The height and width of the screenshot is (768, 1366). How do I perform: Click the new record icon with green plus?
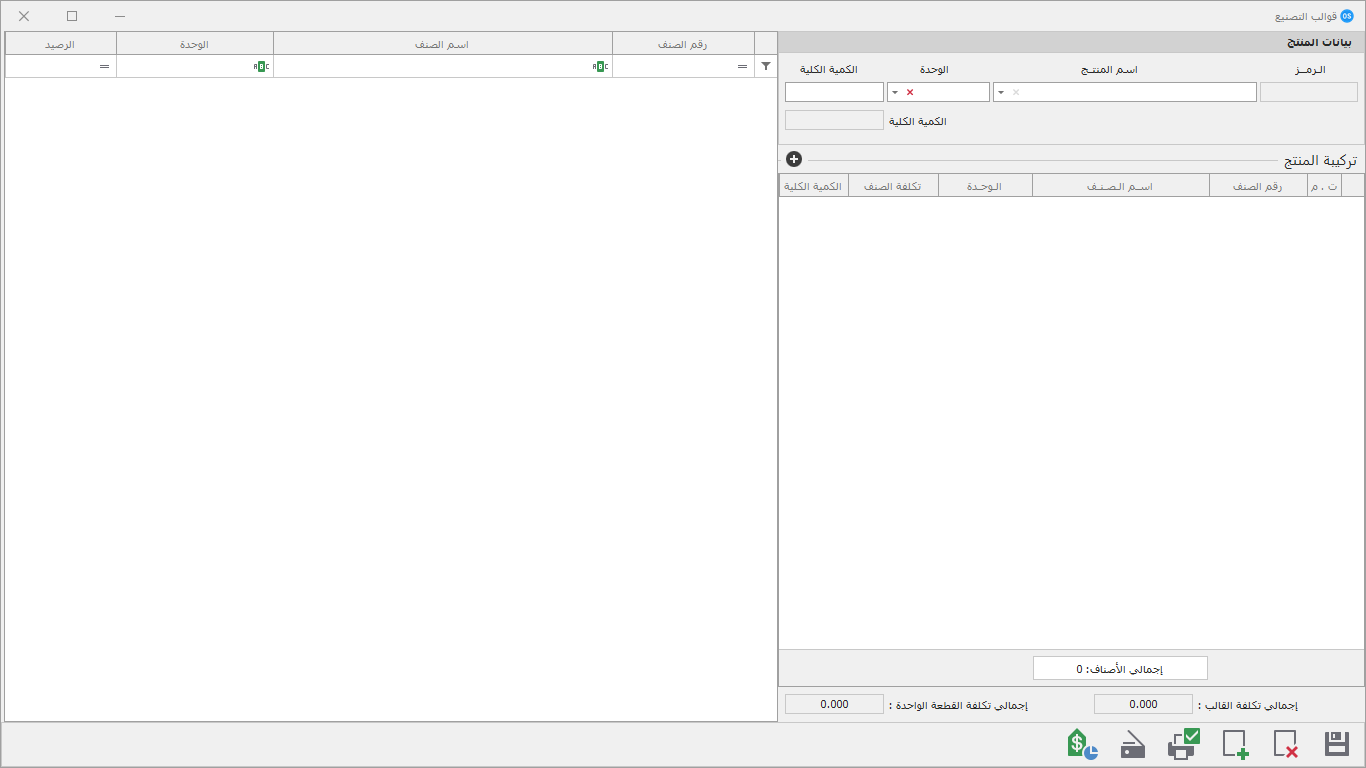(x=1236, y=744)
